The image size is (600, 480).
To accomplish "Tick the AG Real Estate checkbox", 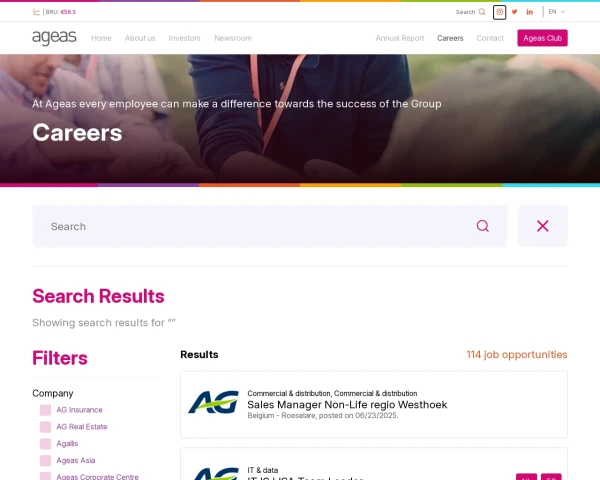I will (x=46, y=427).
